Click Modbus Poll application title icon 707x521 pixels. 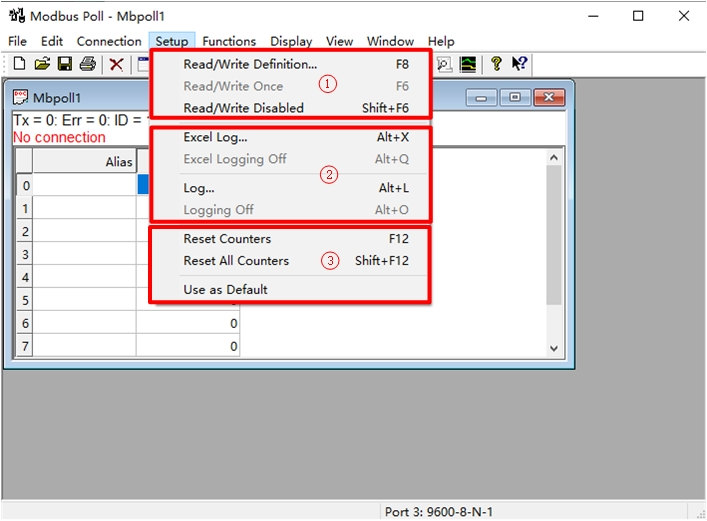click(17, 16)
